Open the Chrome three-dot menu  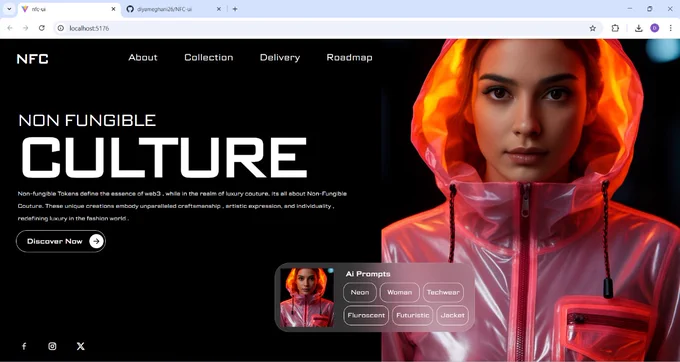[x=670, y=28]
